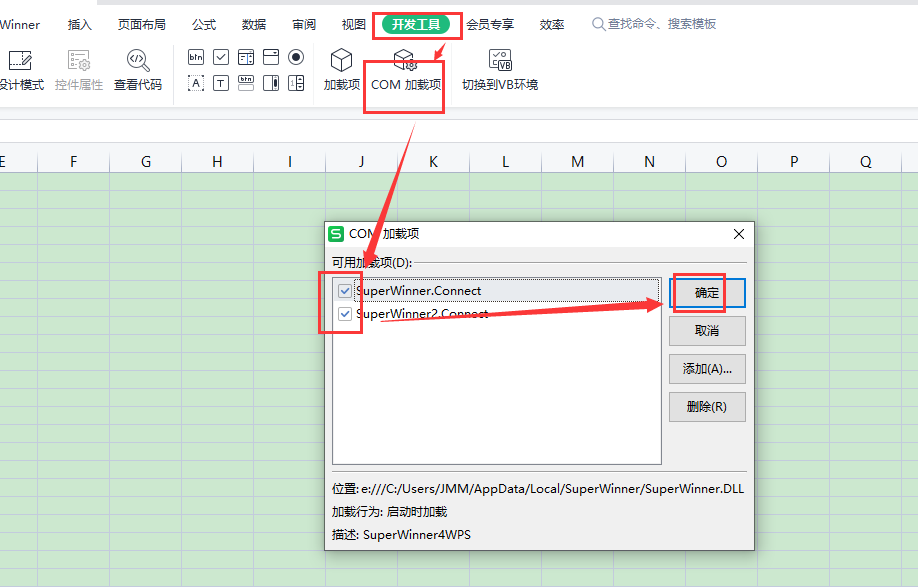Open the 效率 tab
The width and height of the screenshot is (918, 587).
(552, 25)
